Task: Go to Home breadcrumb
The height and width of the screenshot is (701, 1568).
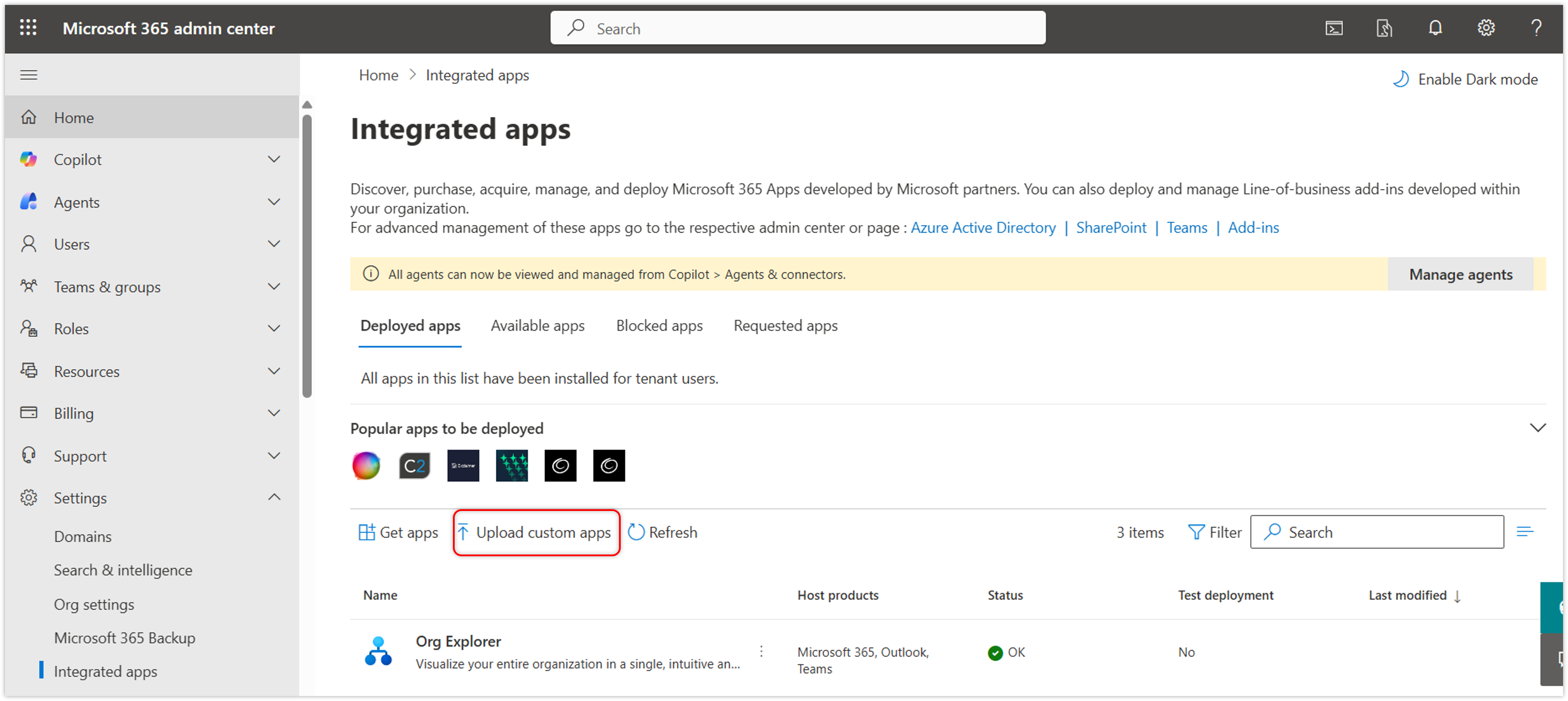Action: 379,75
